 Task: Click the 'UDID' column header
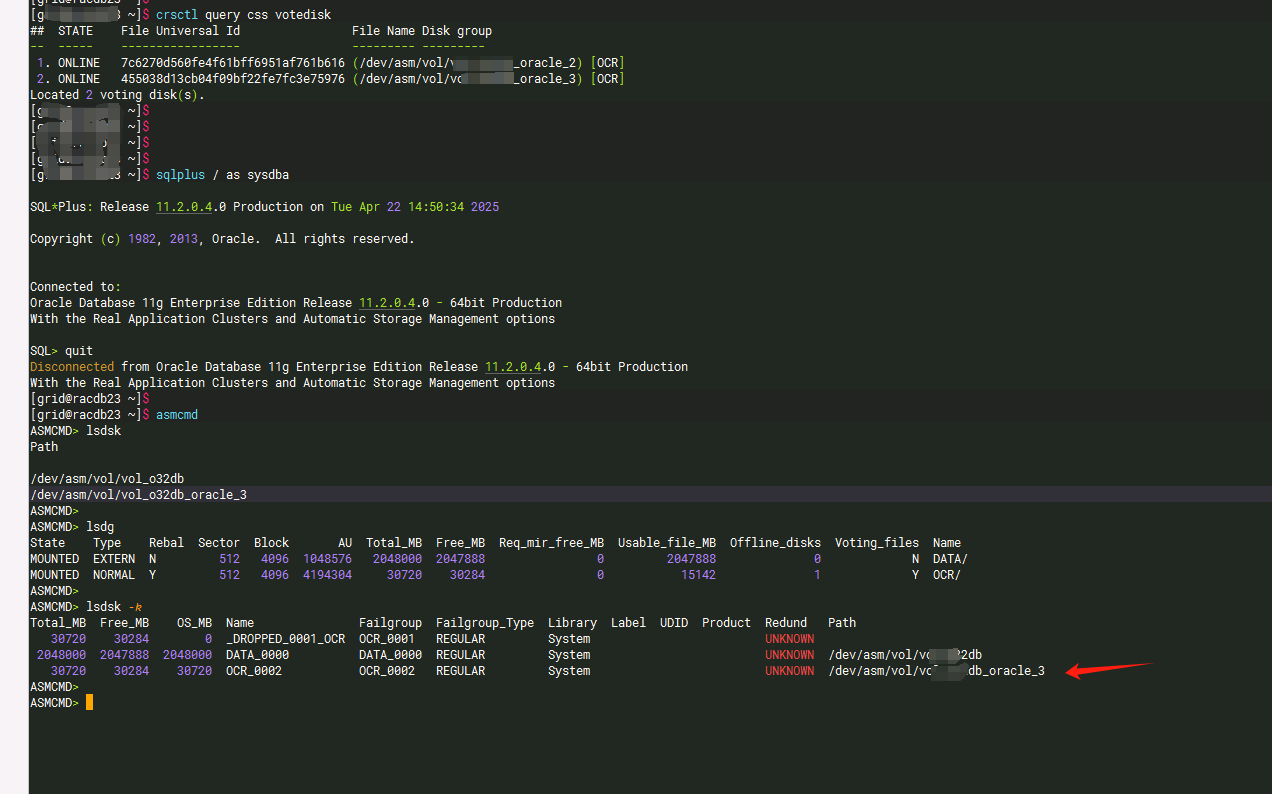(x=674, y=623)
